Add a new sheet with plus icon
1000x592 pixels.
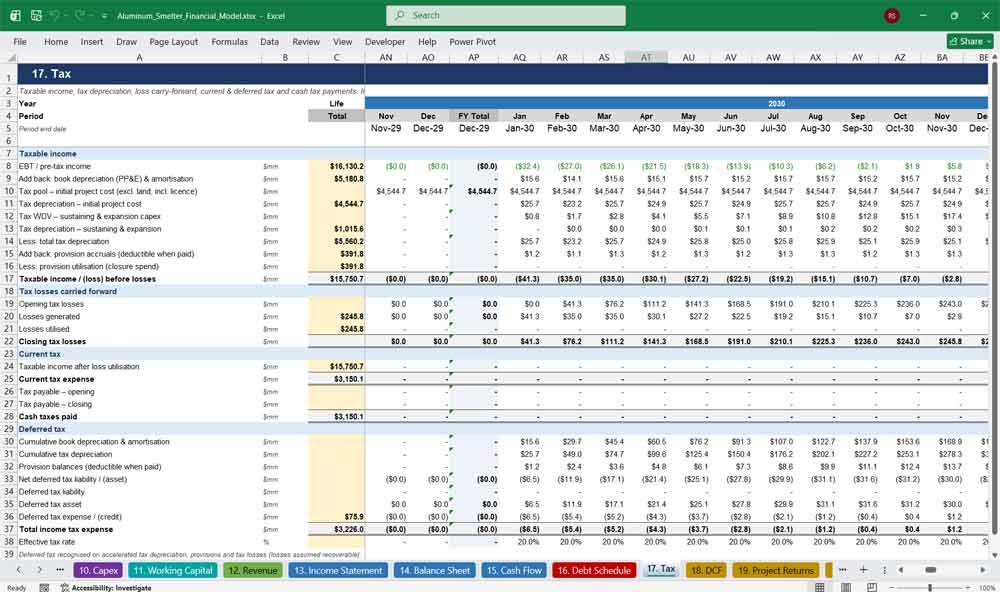tap(863, 570)
